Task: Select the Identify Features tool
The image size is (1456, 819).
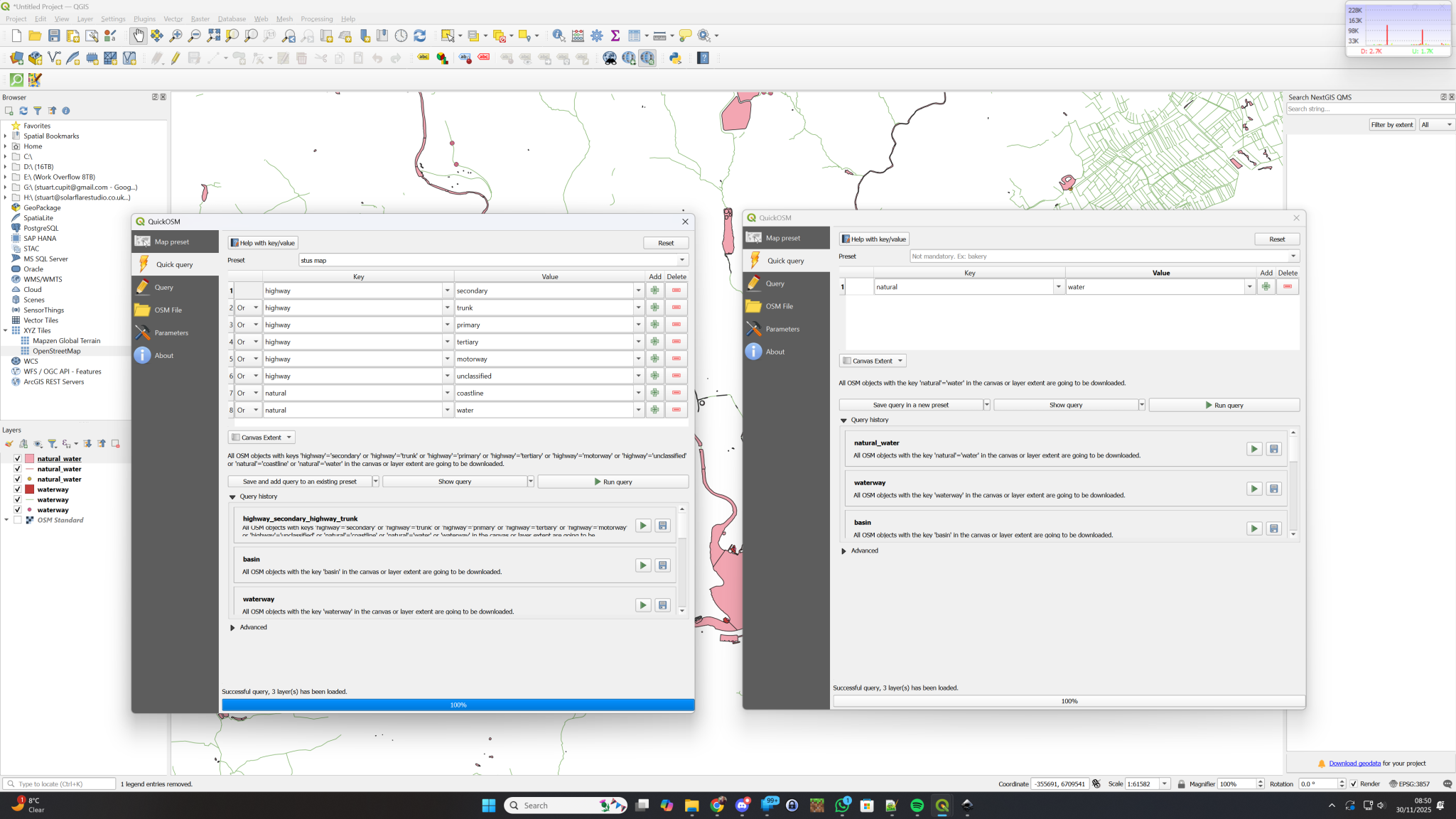Action: (x=559, y=36)
